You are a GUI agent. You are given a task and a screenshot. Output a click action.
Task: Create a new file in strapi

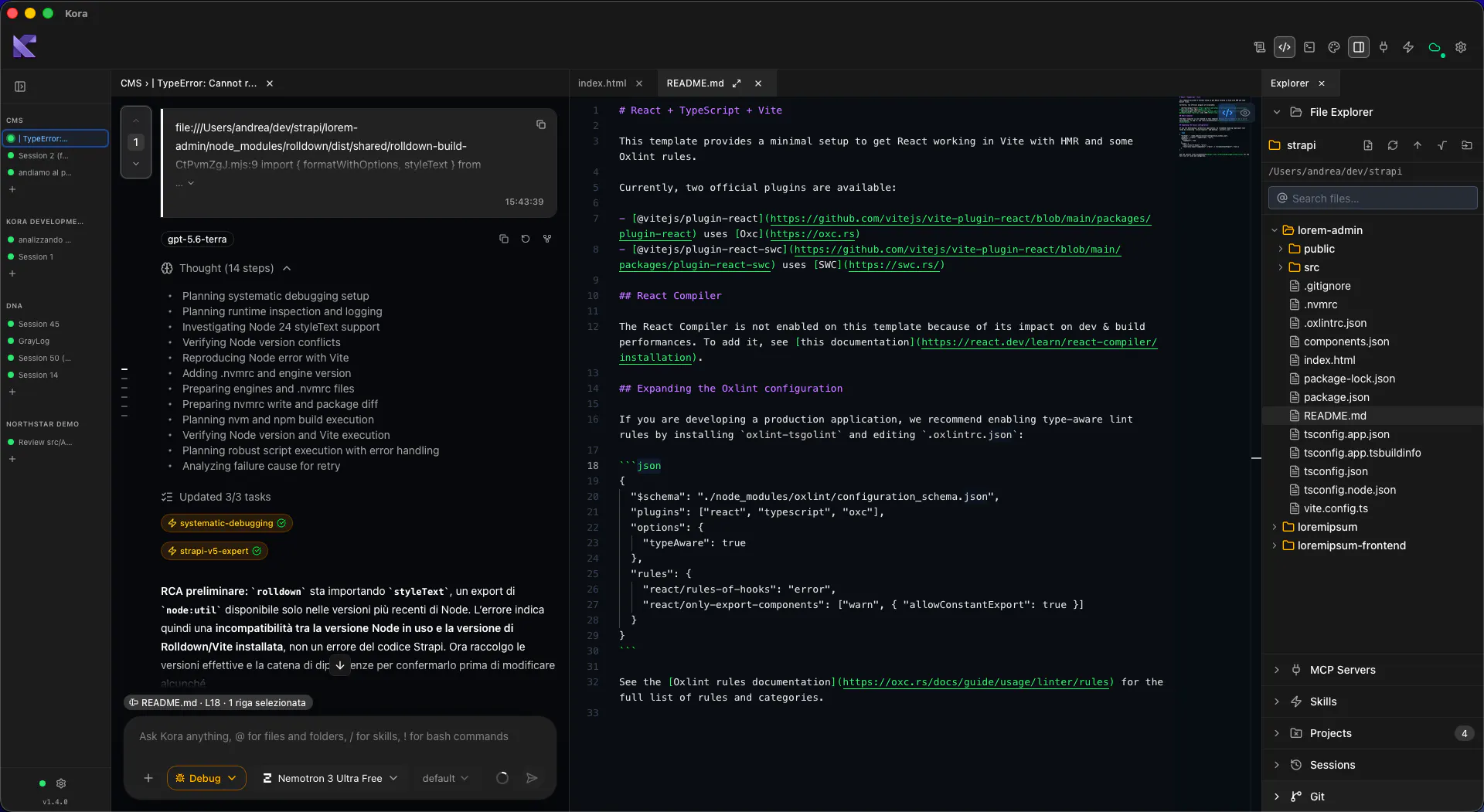tap(1368, 145)
